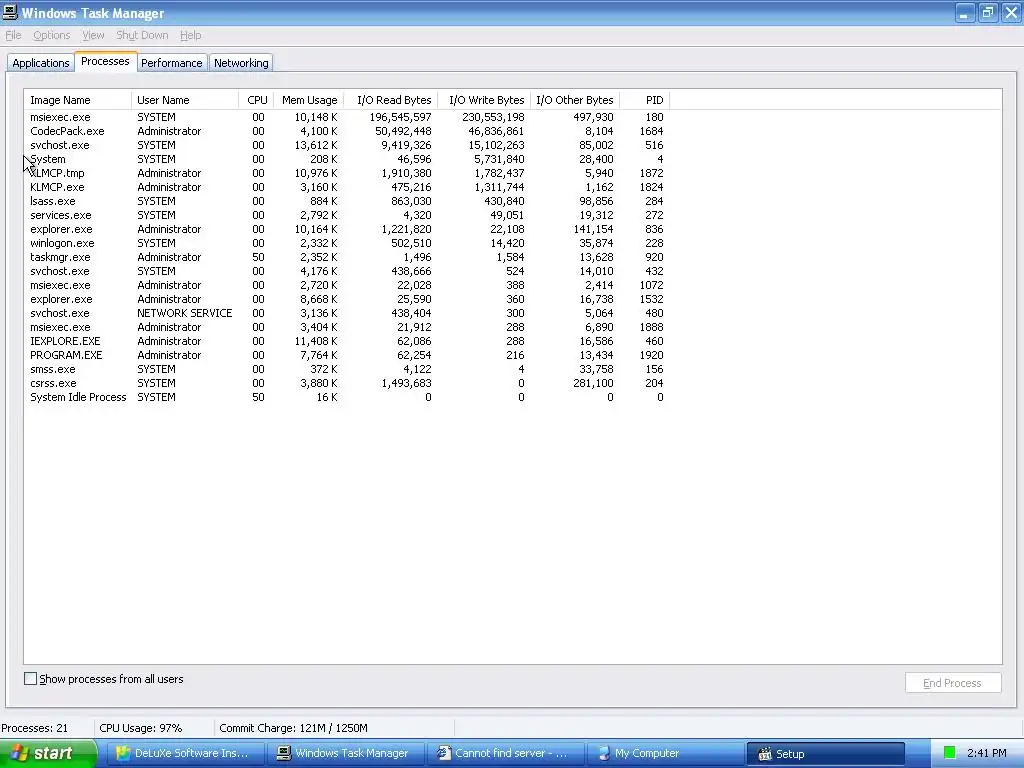The height and width of the screenshot is (768, 1024).
Task: Switch to the Performance tab
Action: [x=172, y=63]
